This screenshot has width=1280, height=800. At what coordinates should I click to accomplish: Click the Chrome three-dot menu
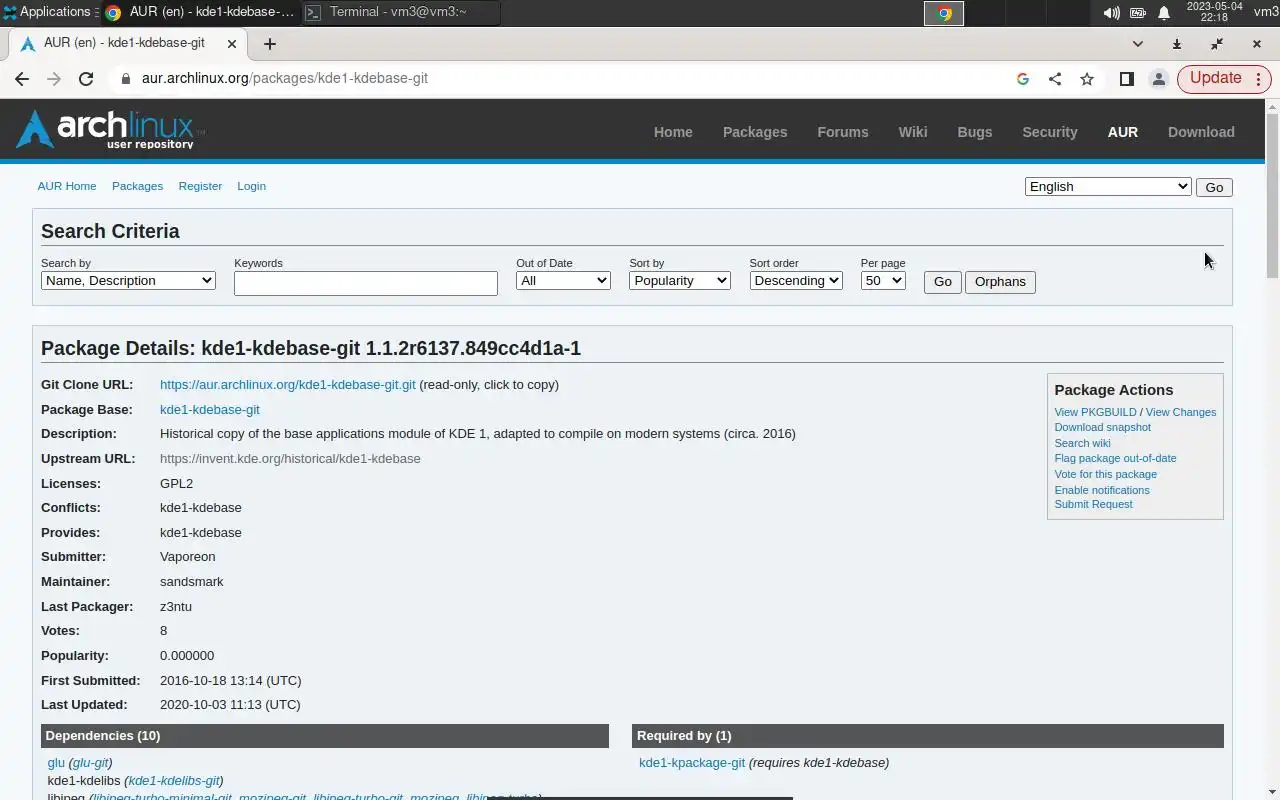pos(1258,79)
